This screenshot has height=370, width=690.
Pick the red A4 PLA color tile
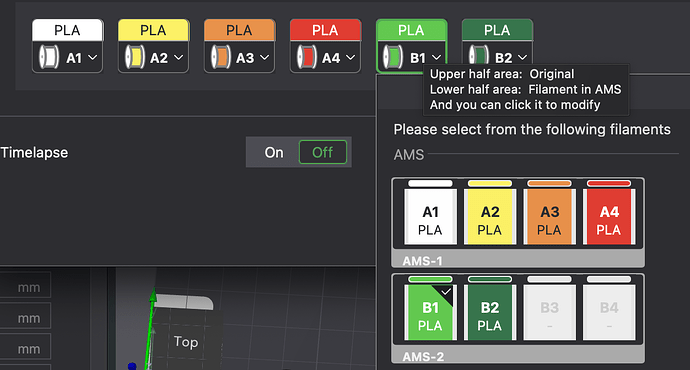[x=609, y=216]
